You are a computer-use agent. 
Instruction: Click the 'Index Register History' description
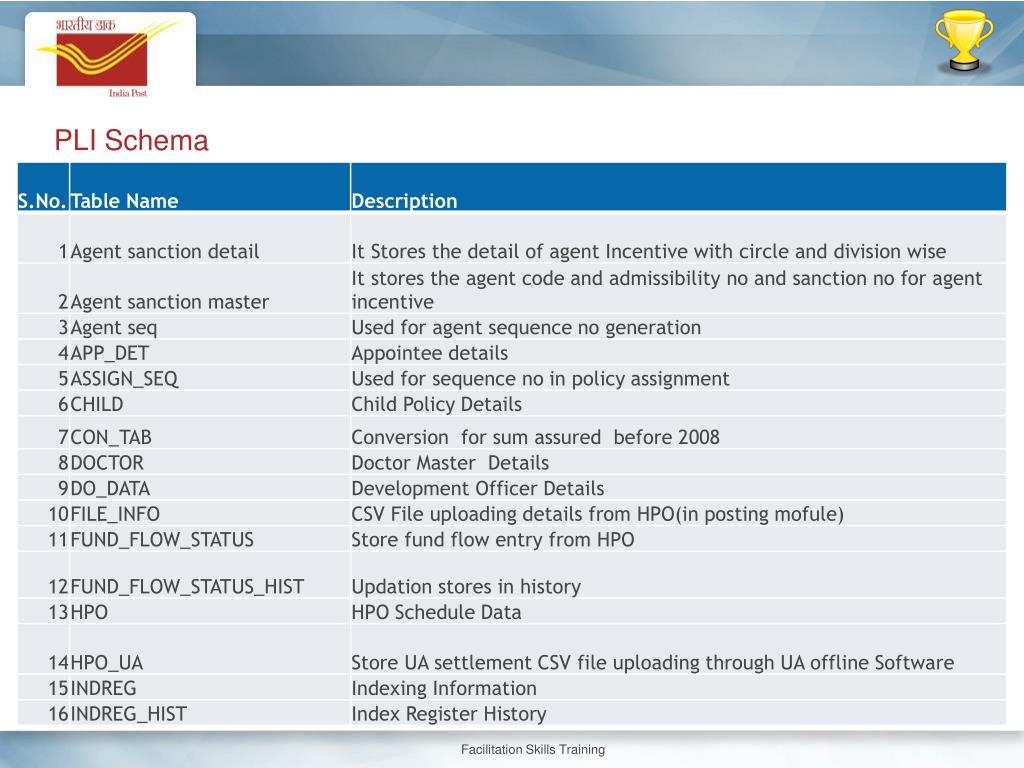449,714
